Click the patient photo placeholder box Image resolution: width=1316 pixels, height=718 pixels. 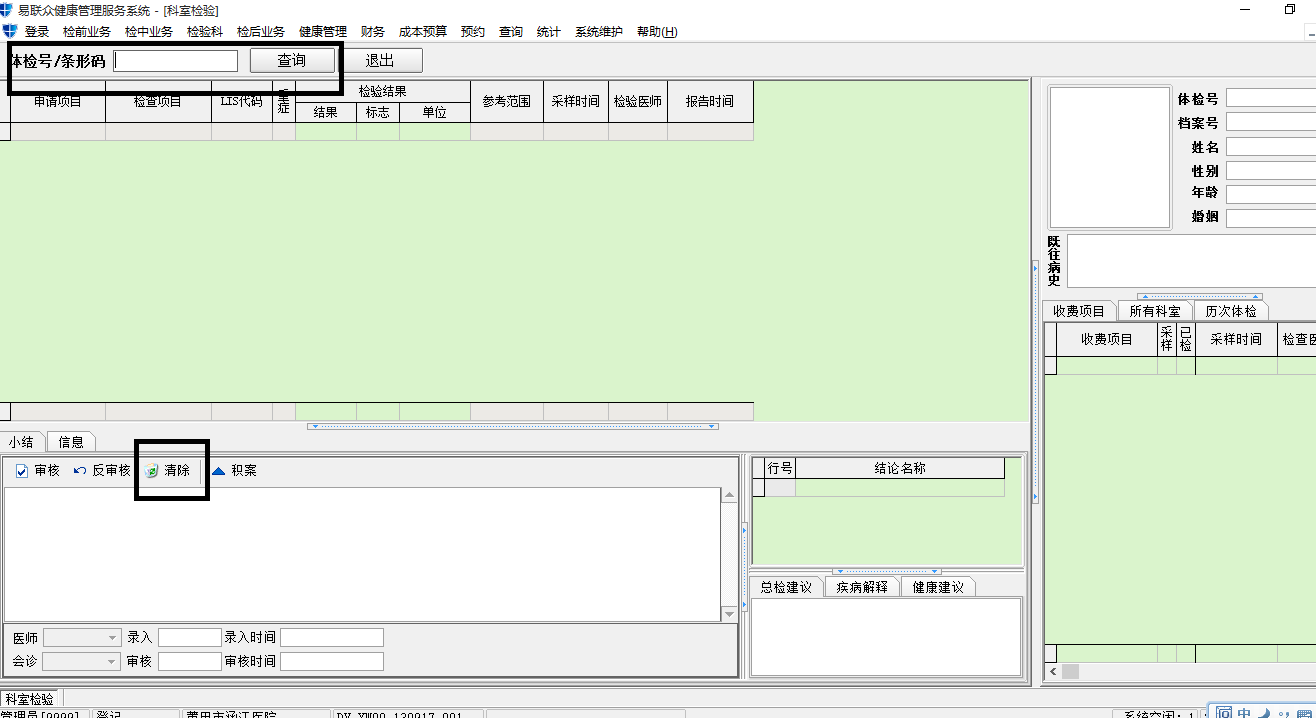(1110, 157)
